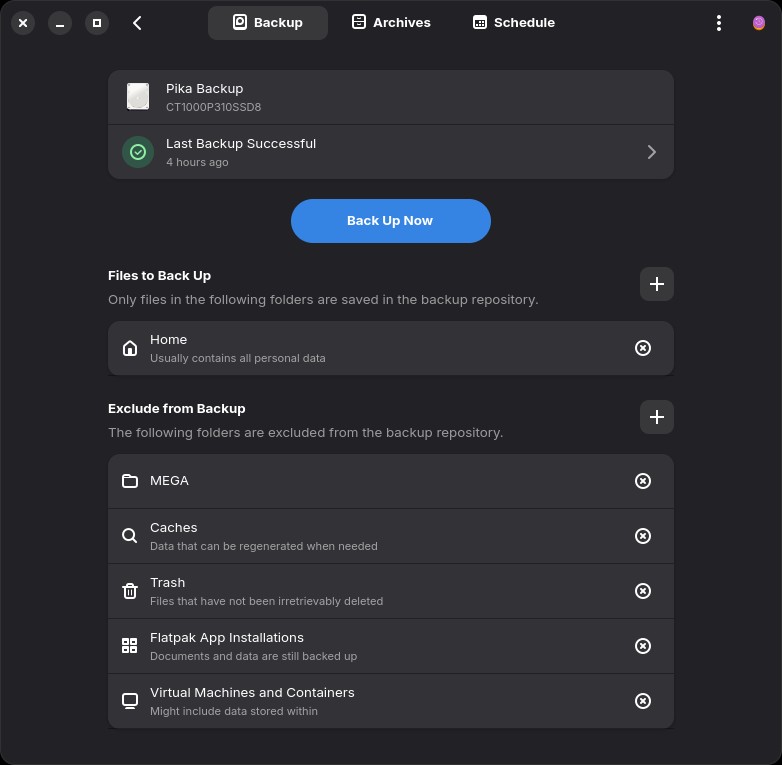This screenshot has height=765, width=782.
Task: Remove Trash exclusion rule
Action: (x=643, y=591)
